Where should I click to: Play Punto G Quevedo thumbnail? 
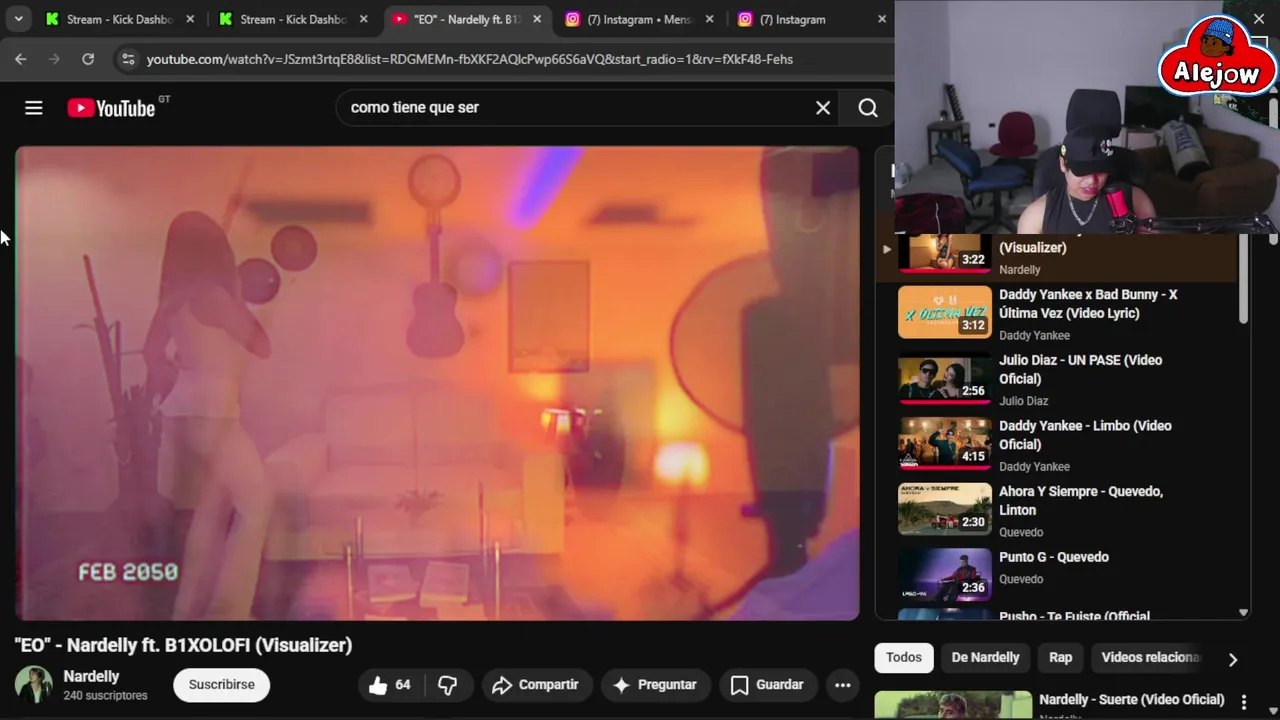pyautogui.click(x=944, y=575)
